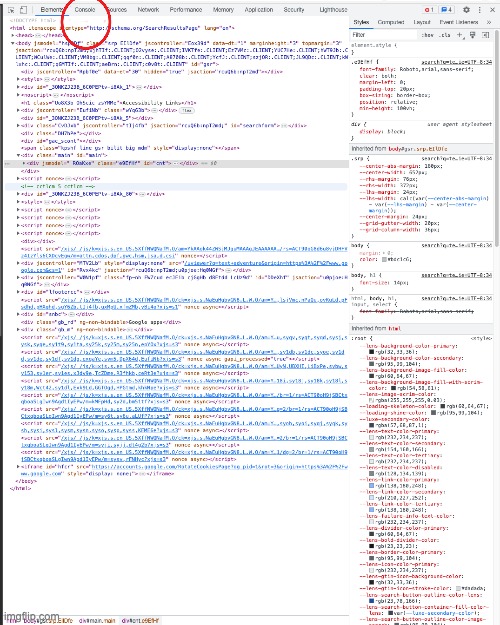Toggle the :hov element state button

pyautogui.click(x=427, y=35)
